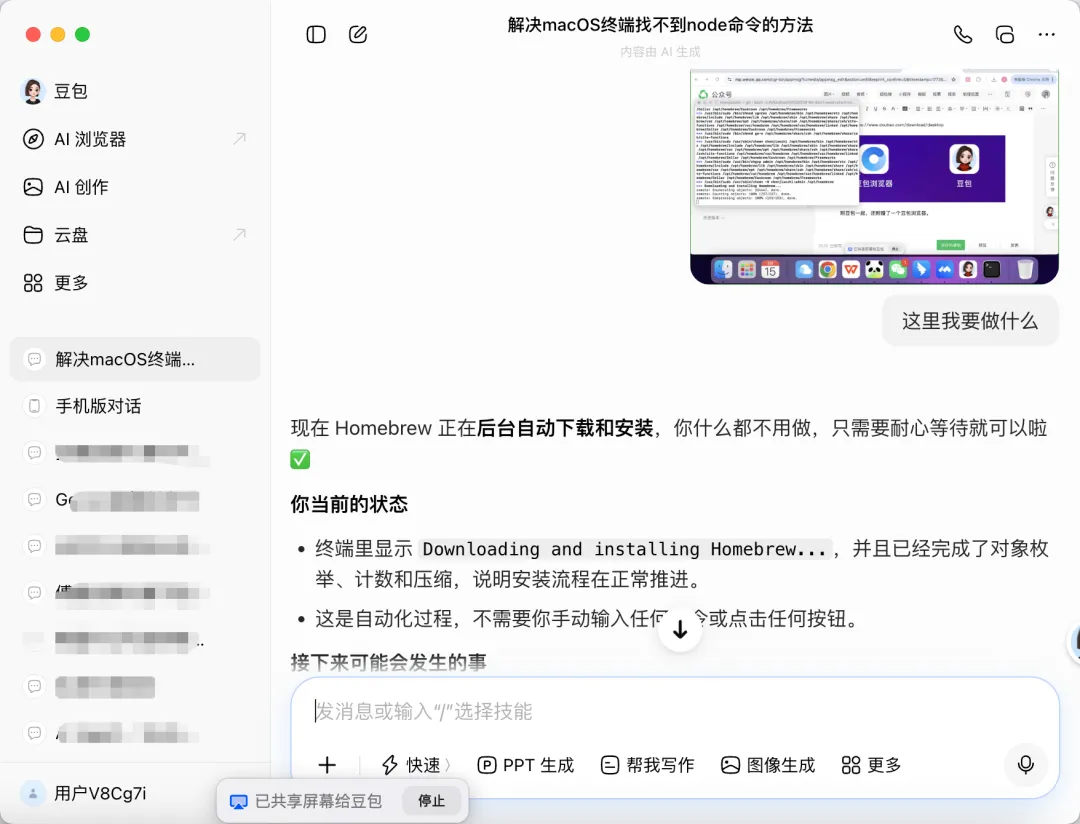The image size is (1080, 824).
Task: Open the 手机版对话 conversation
Action: [x=98, y=406]
